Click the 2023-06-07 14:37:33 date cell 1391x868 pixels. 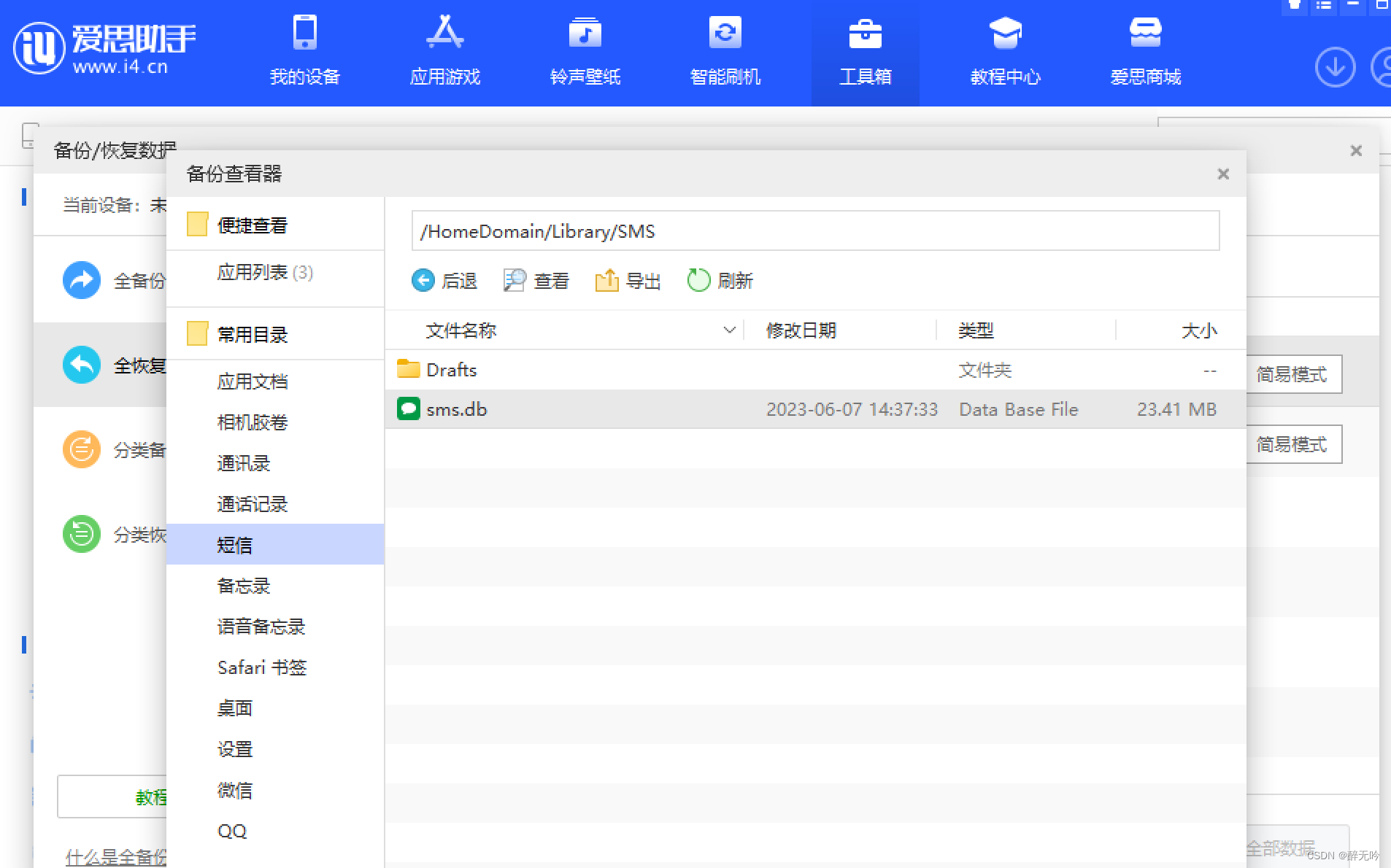pyautogui.click(x=852, y=409)
